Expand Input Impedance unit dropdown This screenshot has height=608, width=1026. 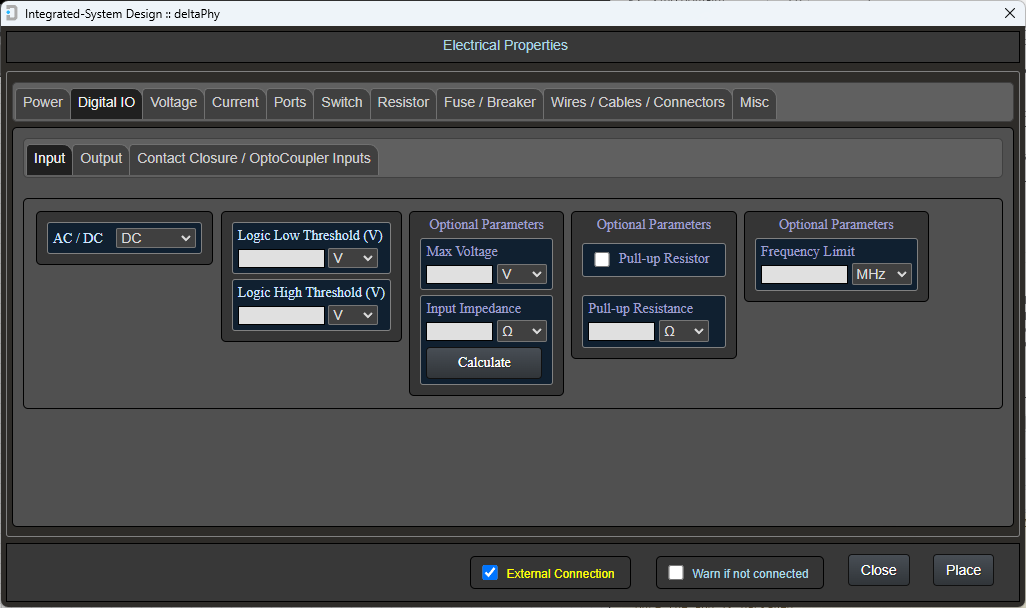(x=522, y=331)
